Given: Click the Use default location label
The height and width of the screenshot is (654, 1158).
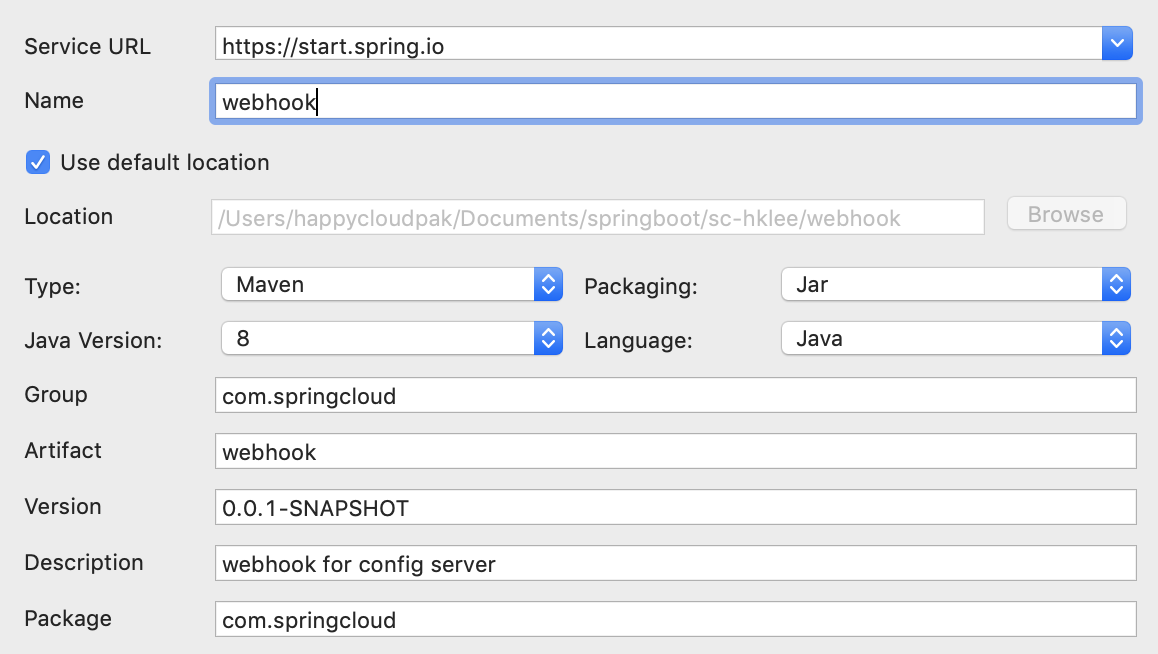Looking at the screenshot, I should (x=165, y=162).
